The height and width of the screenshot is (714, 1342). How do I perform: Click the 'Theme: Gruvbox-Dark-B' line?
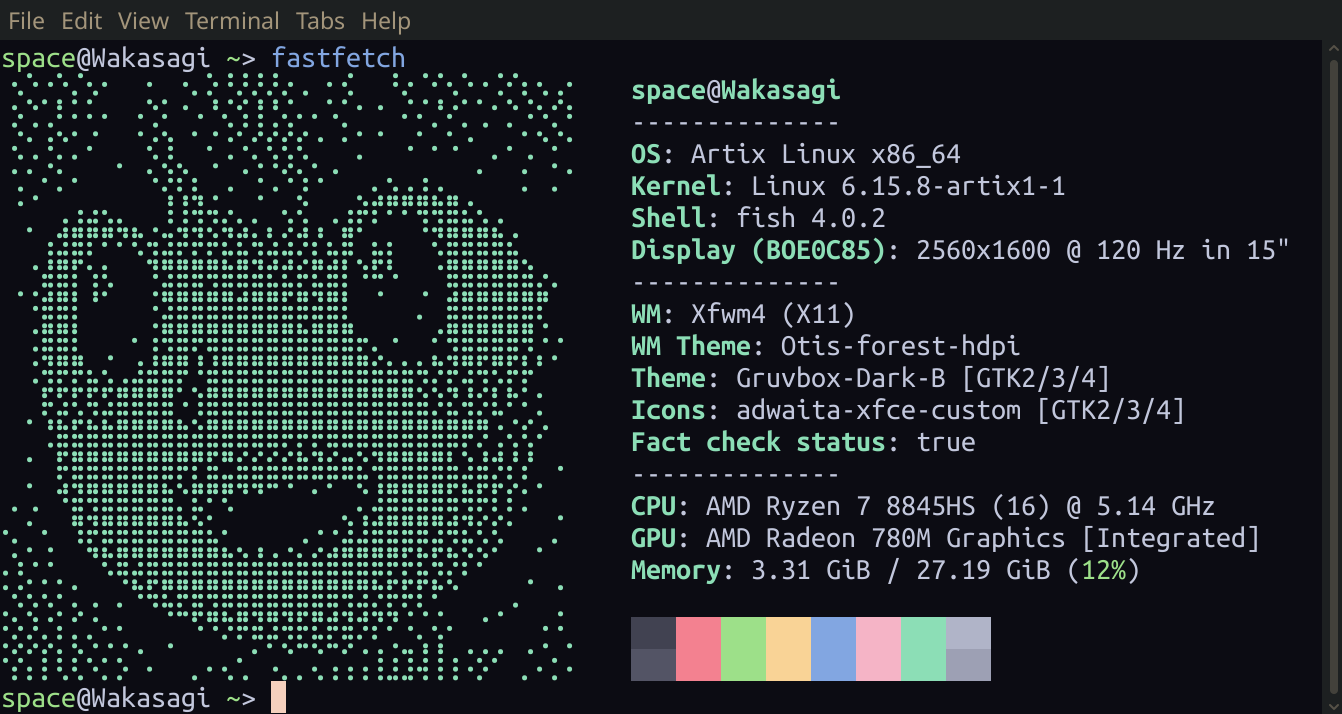coord(871,379)
